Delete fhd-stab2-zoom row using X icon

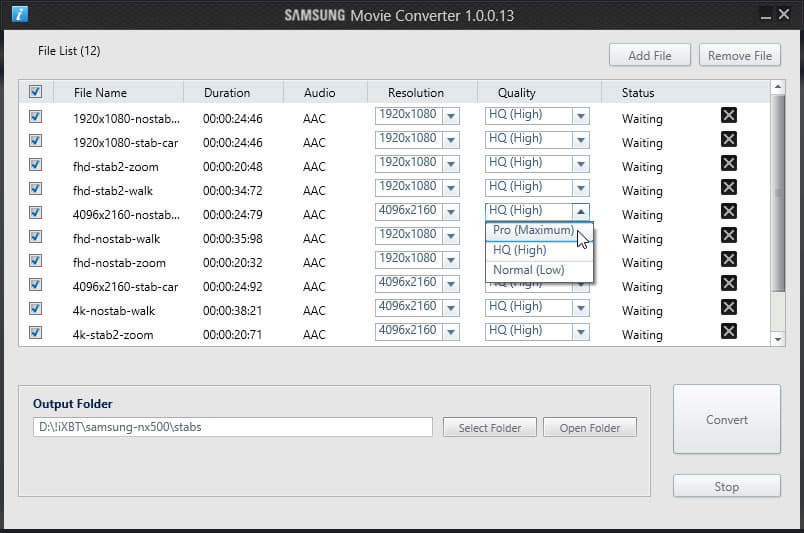coord(729,163)
